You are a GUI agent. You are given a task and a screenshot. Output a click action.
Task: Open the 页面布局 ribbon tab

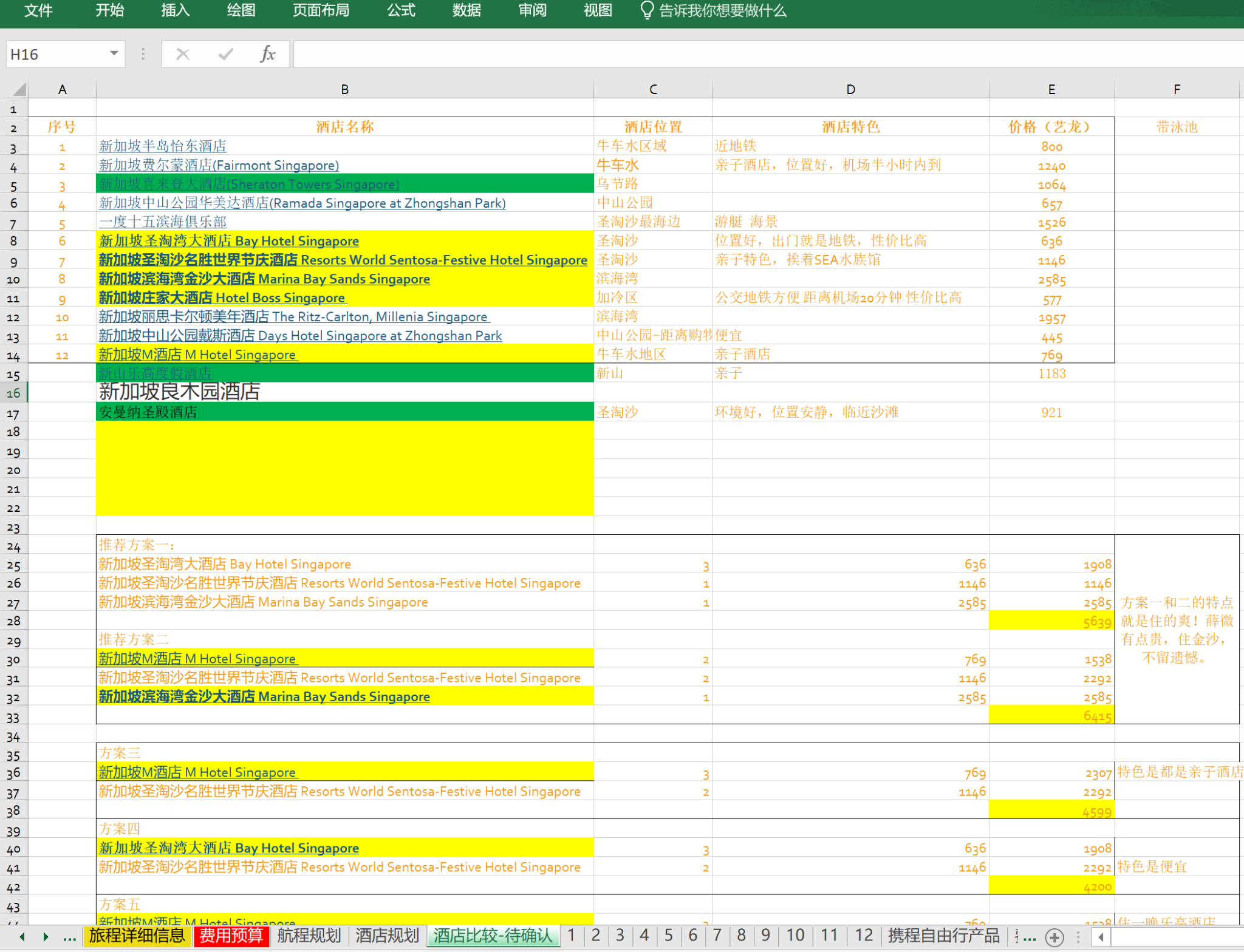click(x=321, y=10)
